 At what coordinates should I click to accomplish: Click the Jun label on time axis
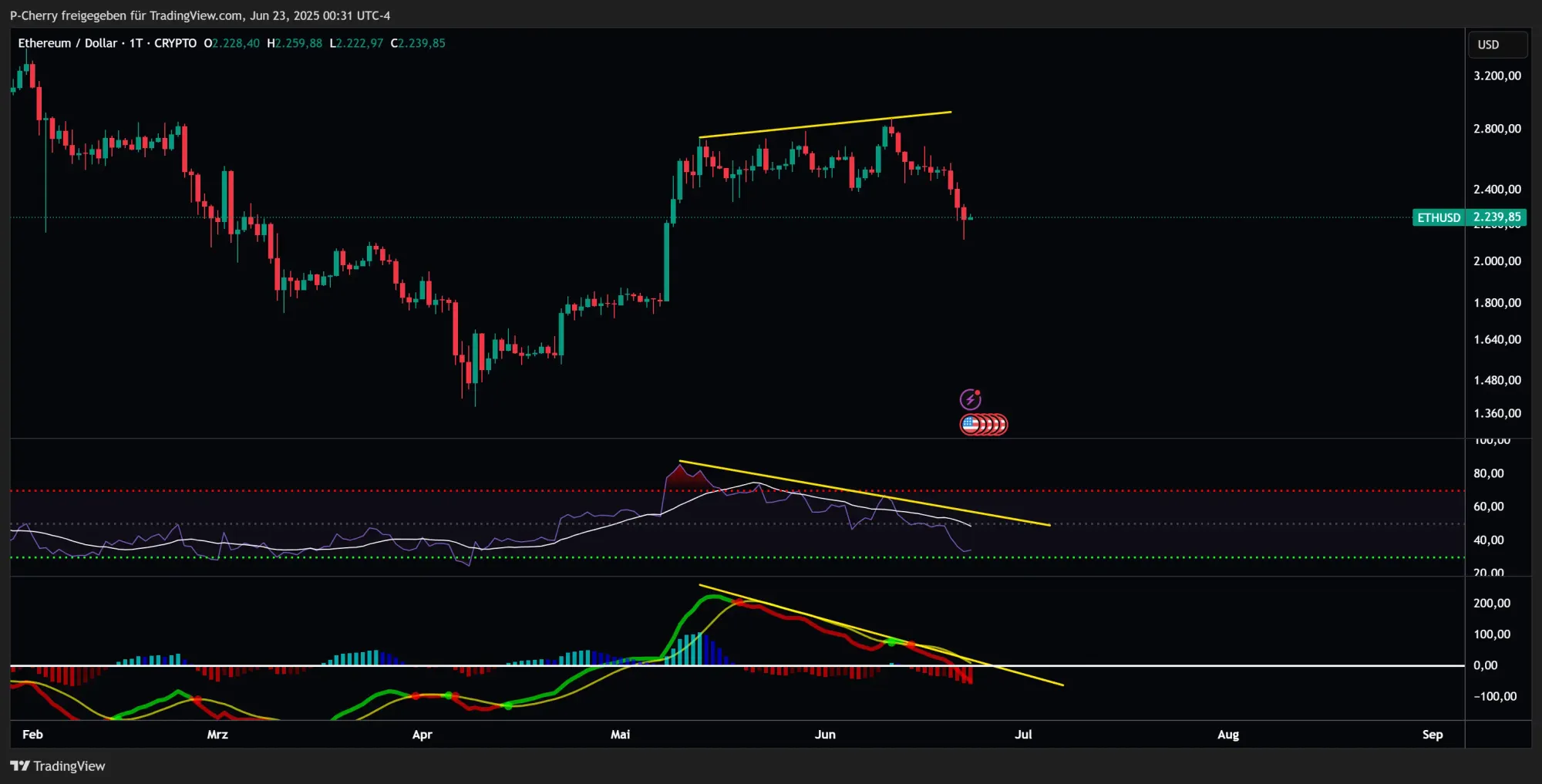[x=825, y=735]
